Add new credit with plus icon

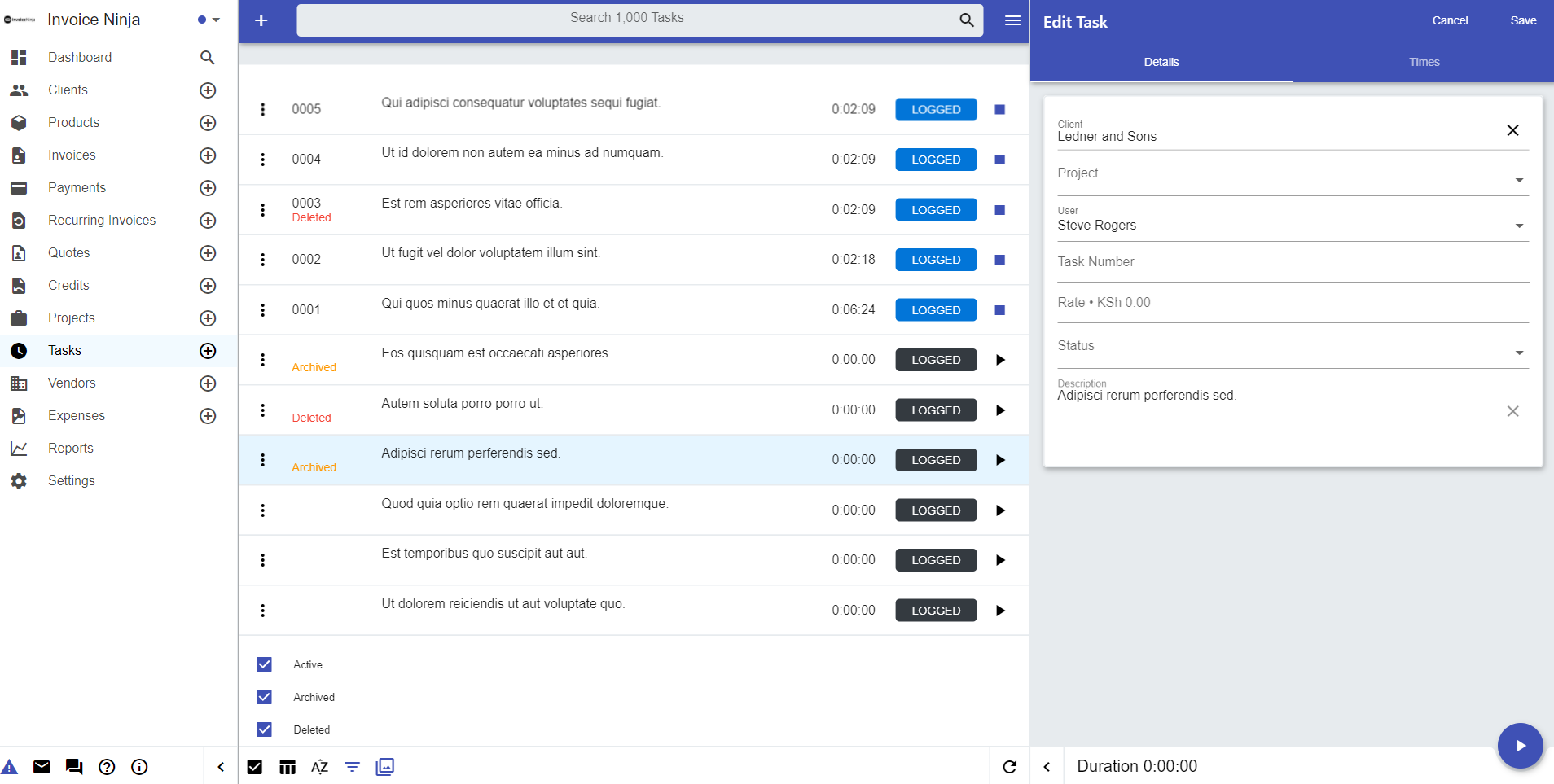pos(208,286)
